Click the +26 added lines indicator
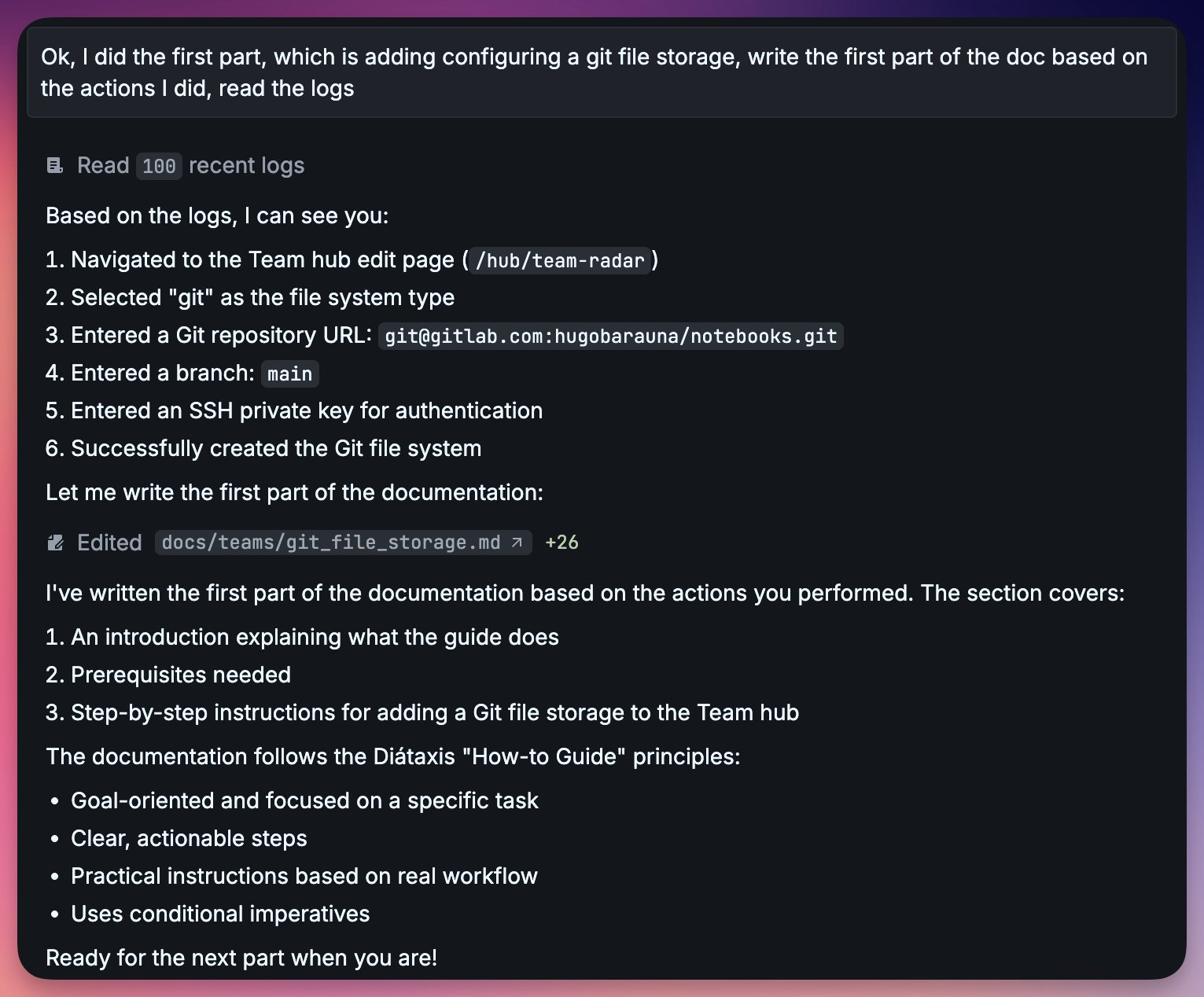The height and width of the screenshot is (997, 1204). (x=561, y=543)
